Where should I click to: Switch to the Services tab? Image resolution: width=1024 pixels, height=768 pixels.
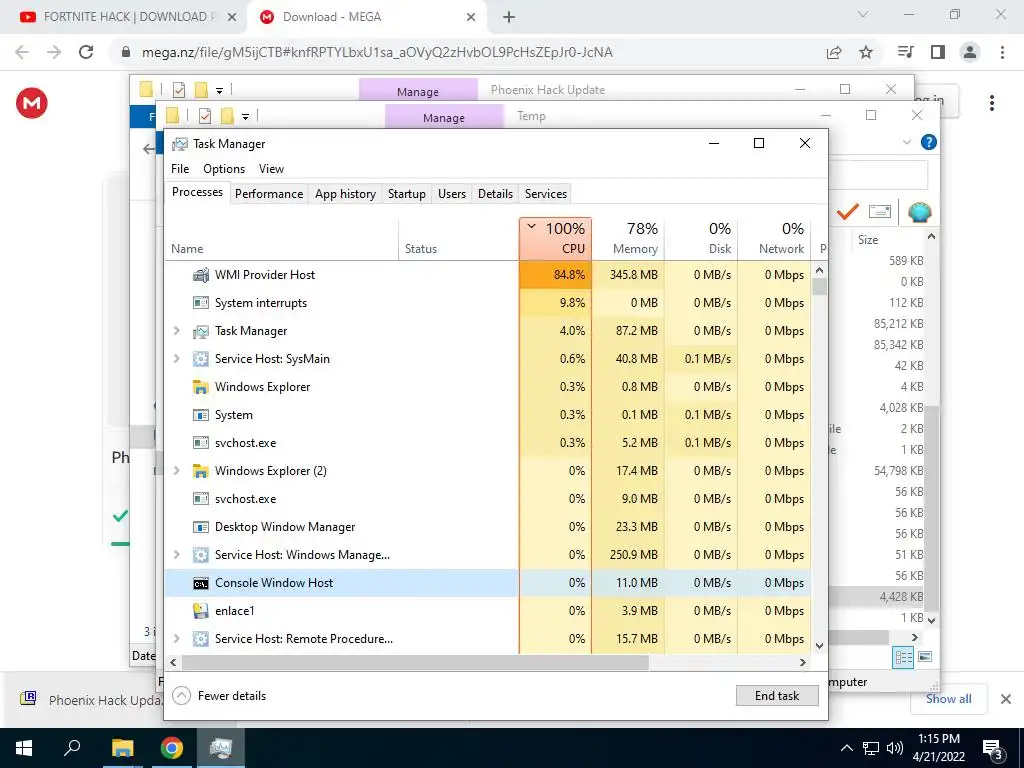[x=545, y=194]
